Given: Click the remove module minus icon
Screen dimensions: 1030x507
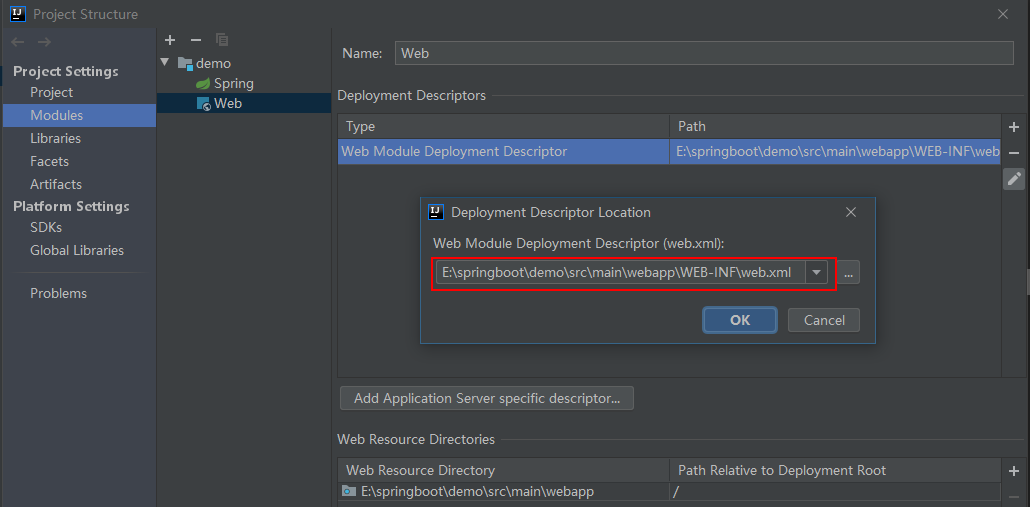Looking at the screenshot, I should point(196,40).
